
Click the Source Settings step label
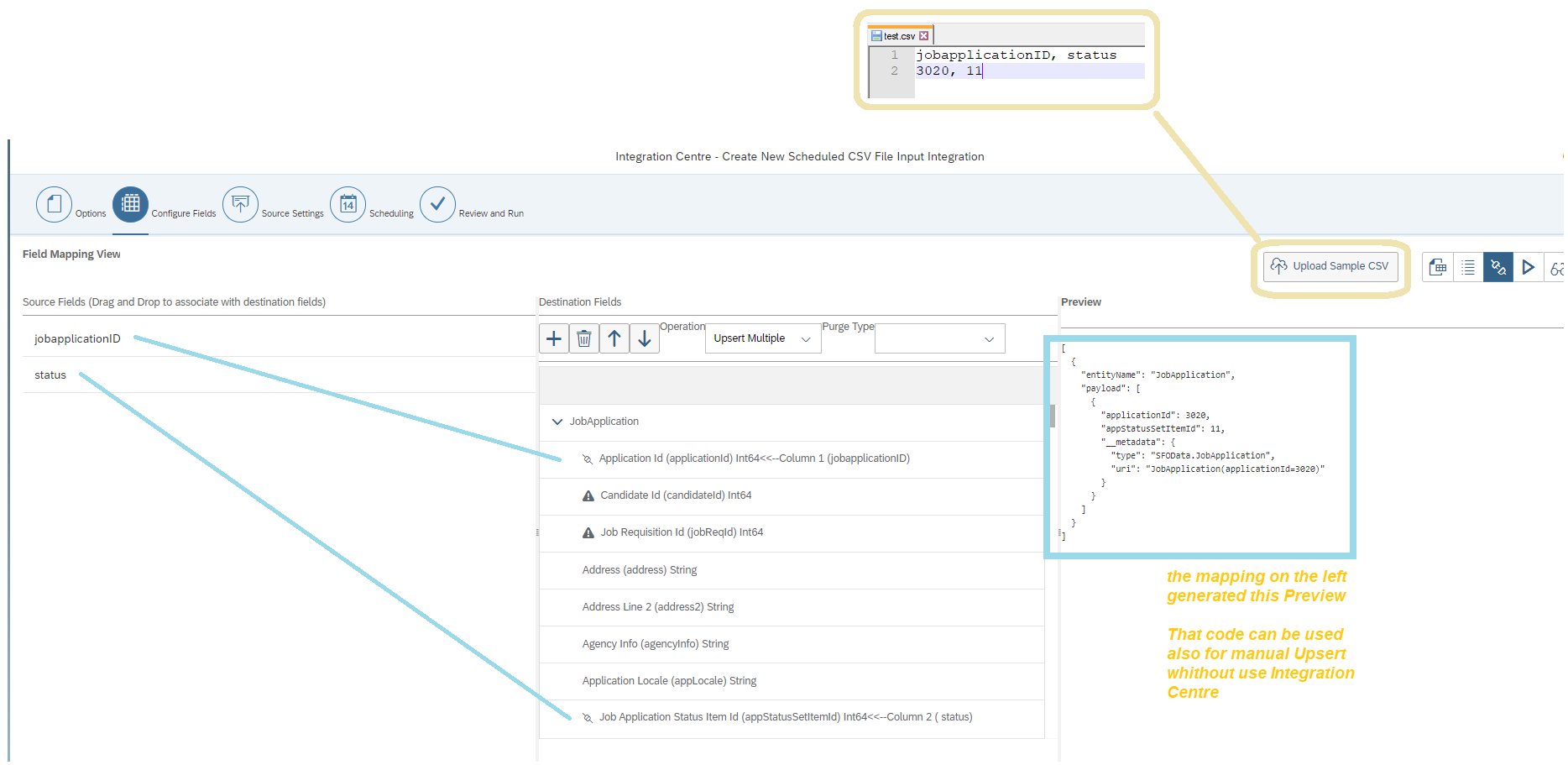click(x=292, y=213)
